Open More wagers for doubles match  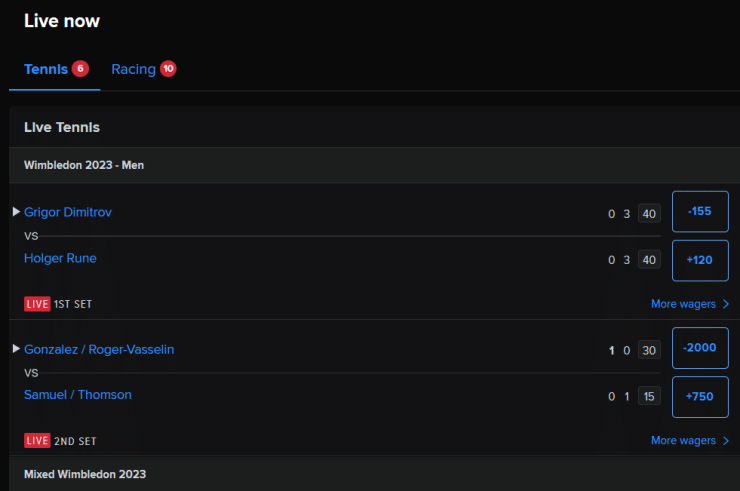click(x=690, y=440)
